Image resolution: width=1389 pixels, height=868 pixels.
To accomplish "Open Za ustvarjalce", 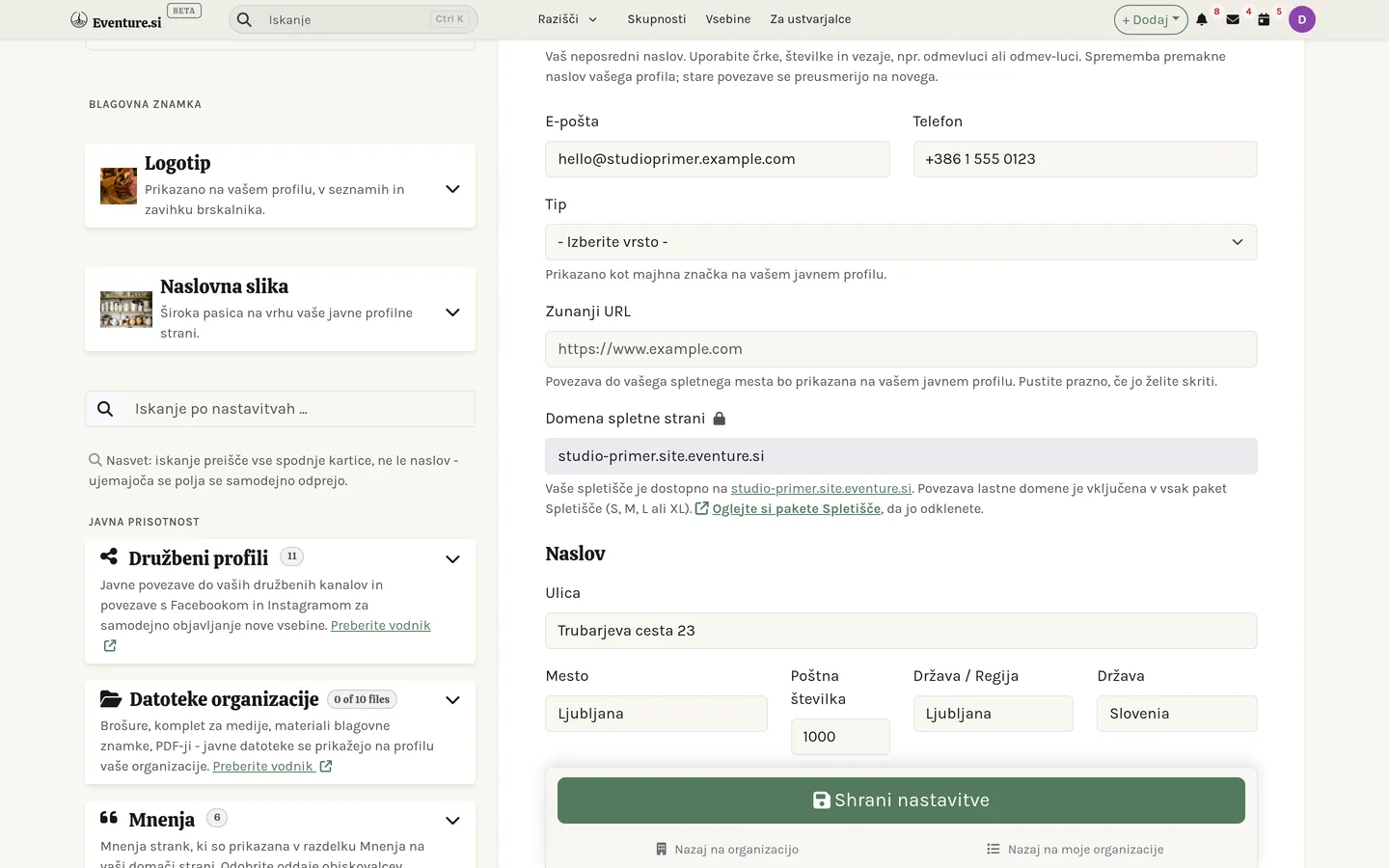I will coord(810,19).
